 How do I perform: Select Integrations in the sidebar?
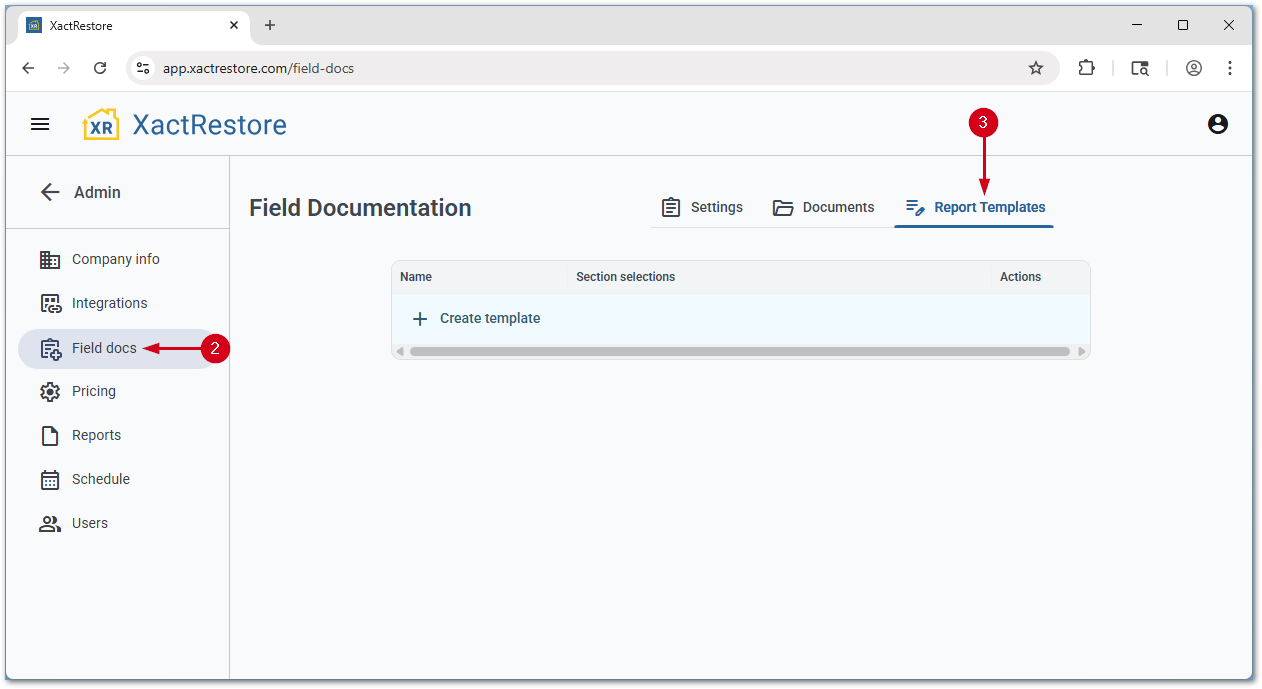click(109, 303)
